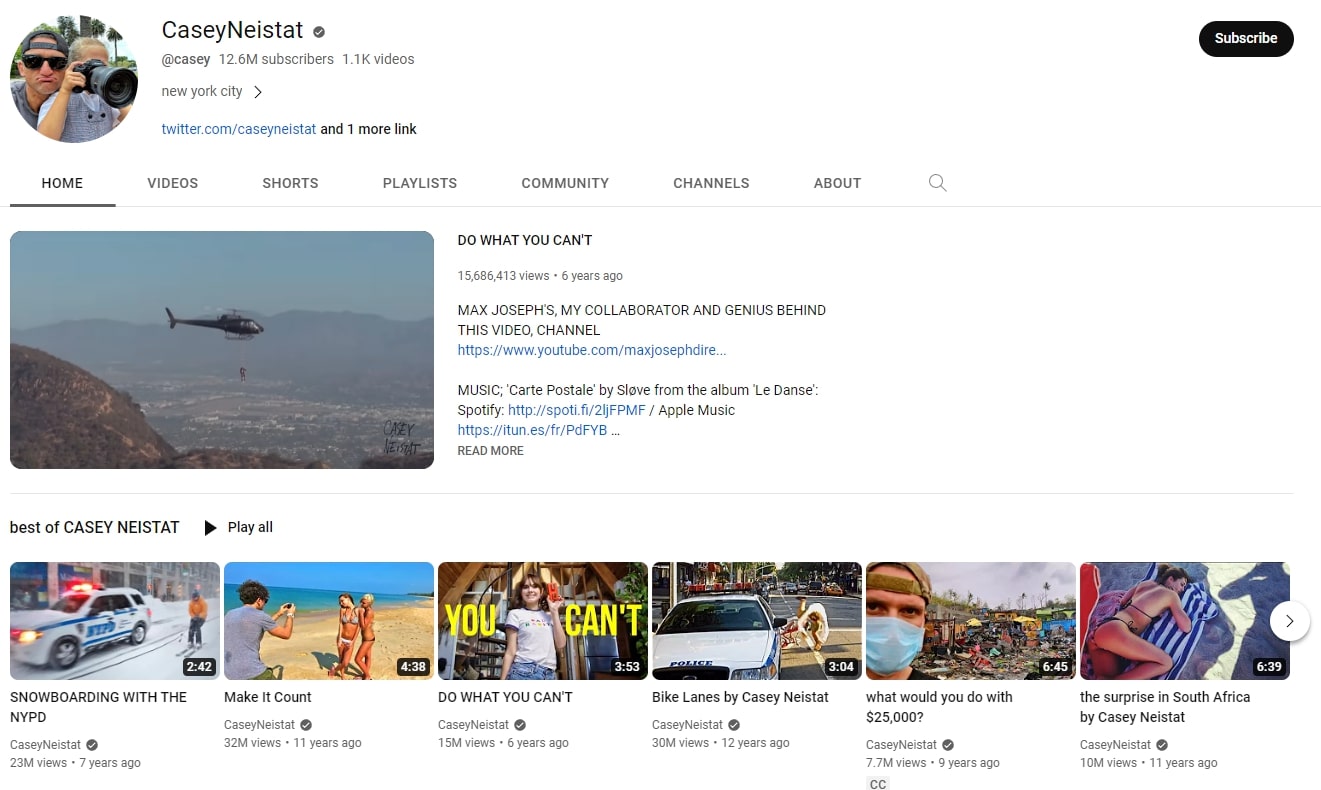
Task: Expand channel description chevron after new york city
Action: pyautogui.click(x=257, y=92)
